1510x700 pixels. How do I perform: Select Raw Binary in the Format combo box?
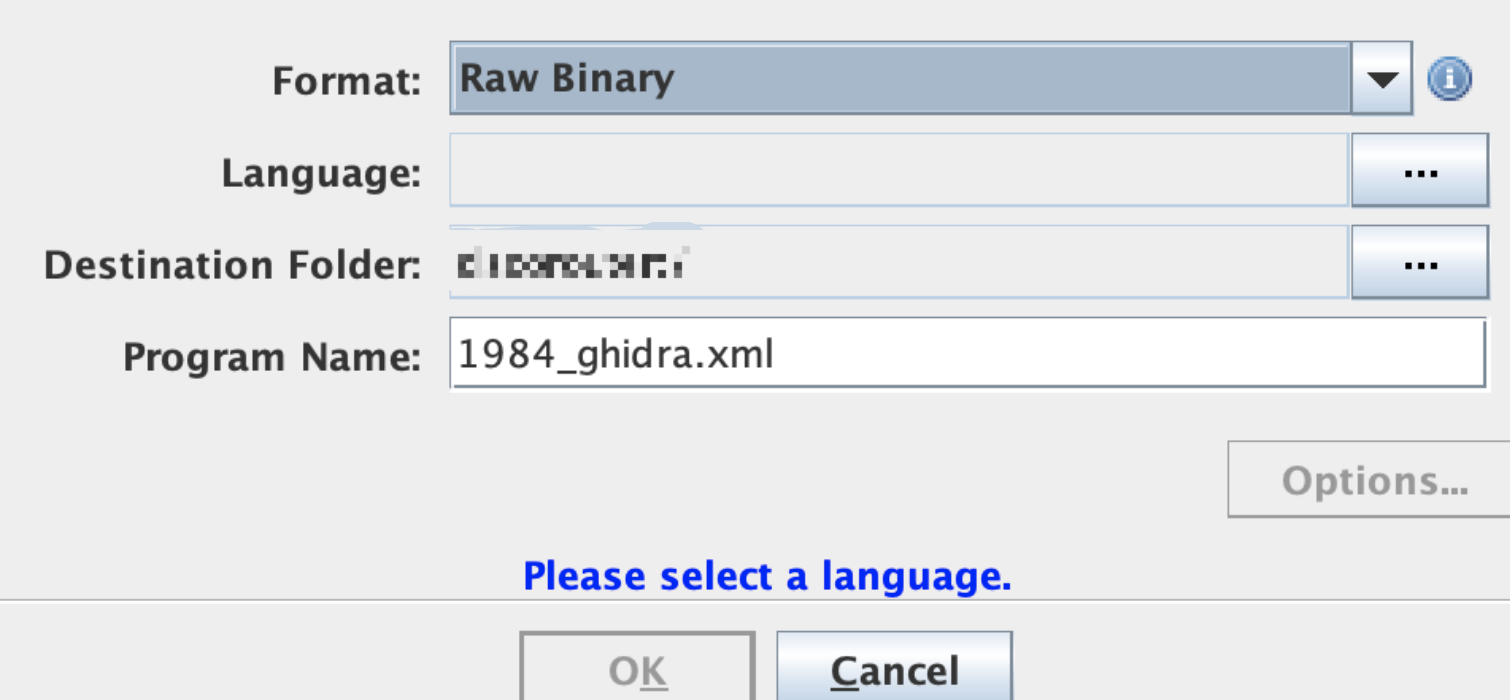(900, 78)
